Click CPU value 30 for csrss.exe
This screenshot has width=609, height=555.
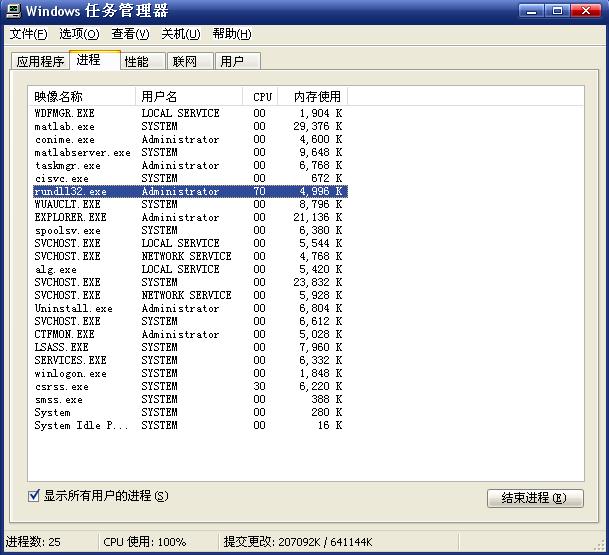pyautogui.click(x=259, y=386)
